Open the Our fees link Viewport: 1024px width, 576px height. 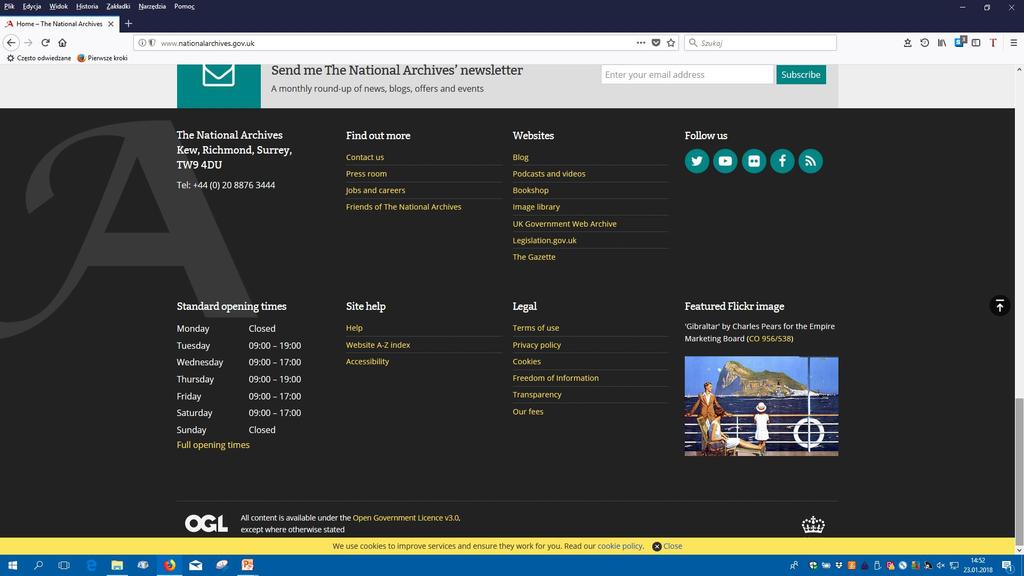click(528, 411)
